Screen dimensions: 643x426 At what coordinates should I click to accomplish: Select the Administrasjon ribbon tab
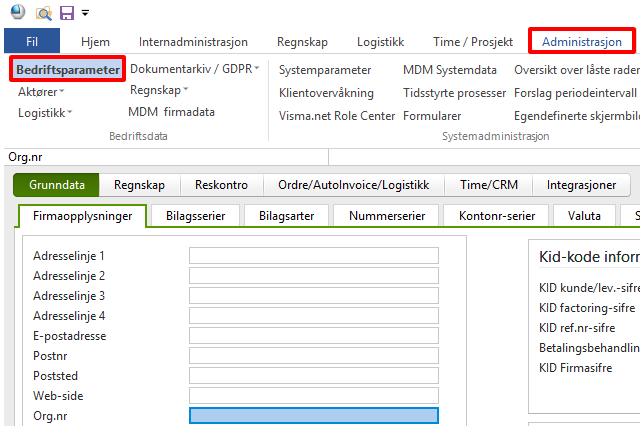581,42
